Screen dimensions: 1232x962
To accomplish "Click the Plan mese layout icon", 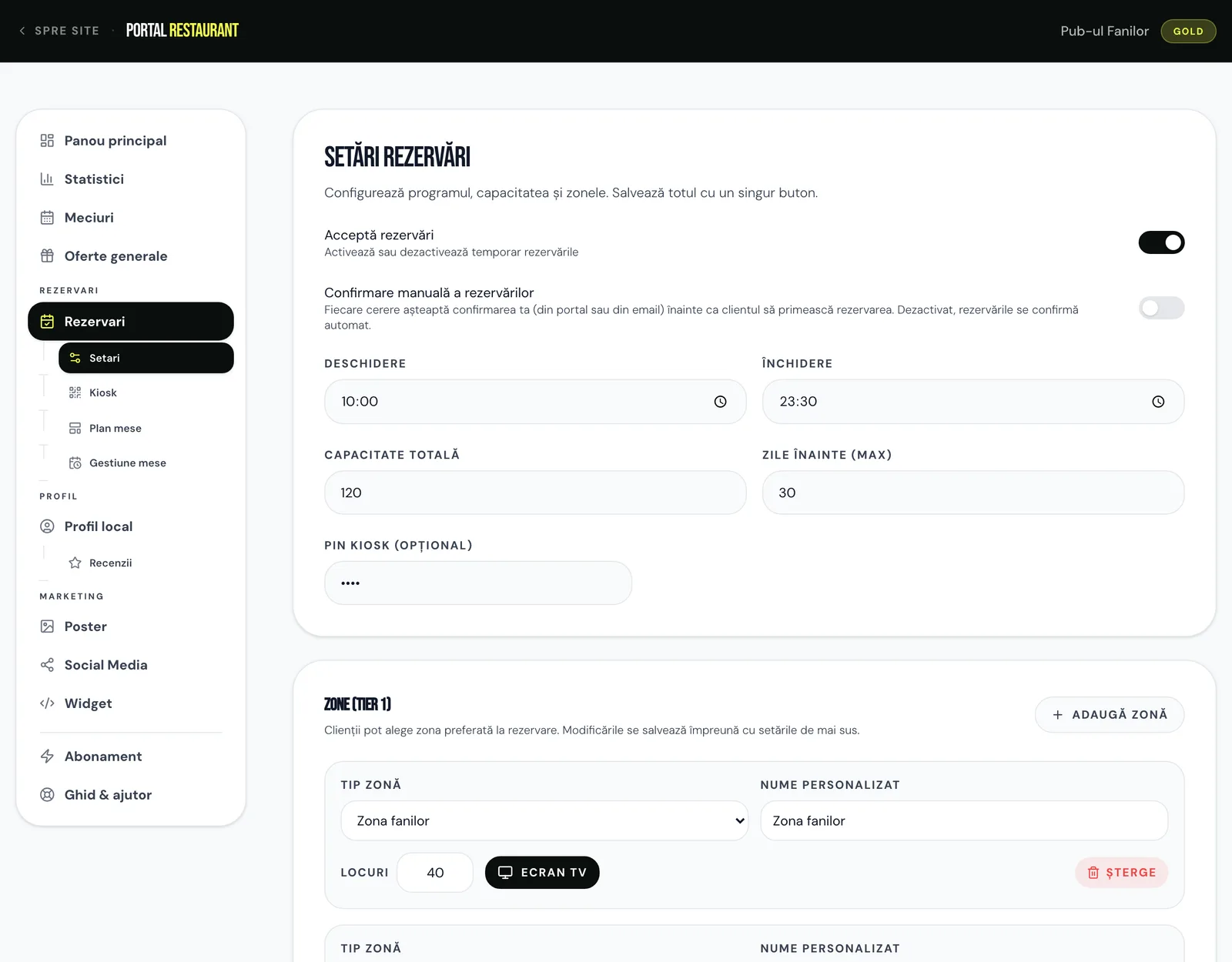I will point(75,429).
